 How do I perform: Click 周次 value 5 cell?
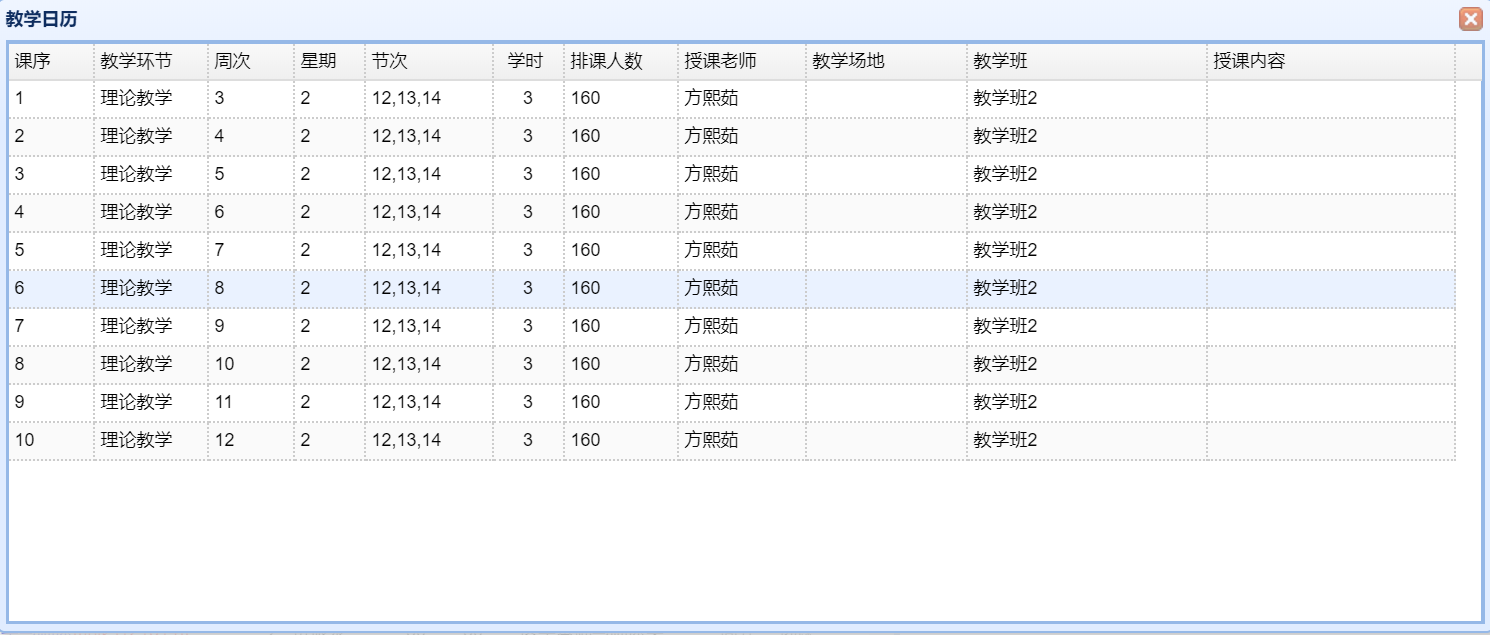(x=251, y=174)
